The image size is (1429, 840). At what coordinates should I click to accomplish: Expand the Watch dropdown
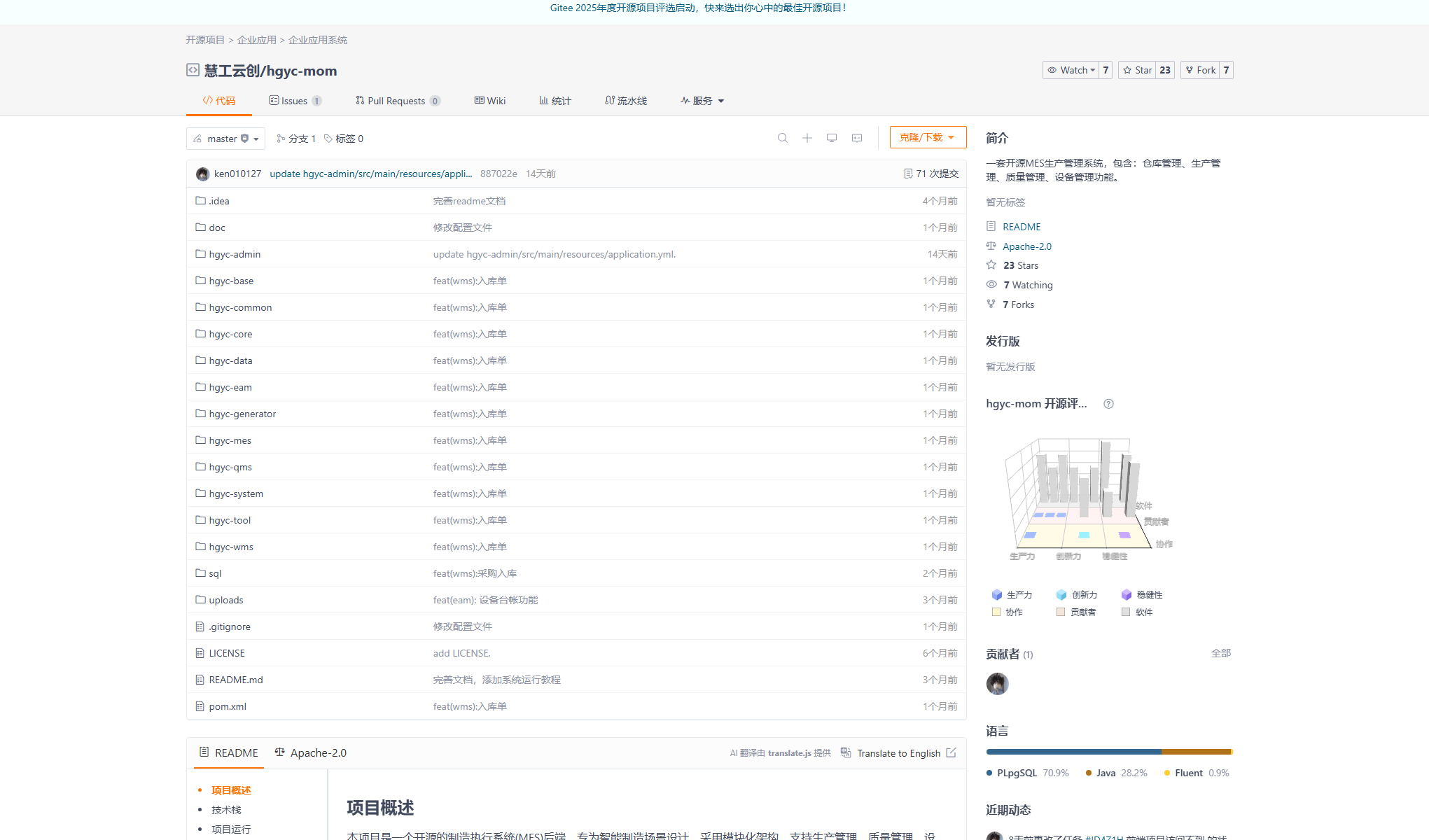coord(1071,70)
